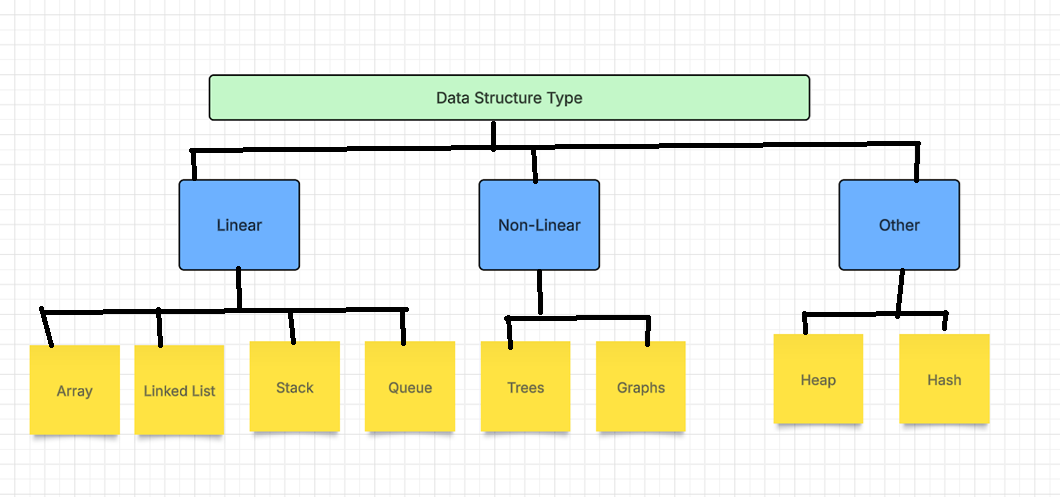Click the vertical line directly under Non-Linear box

[540, 292]
